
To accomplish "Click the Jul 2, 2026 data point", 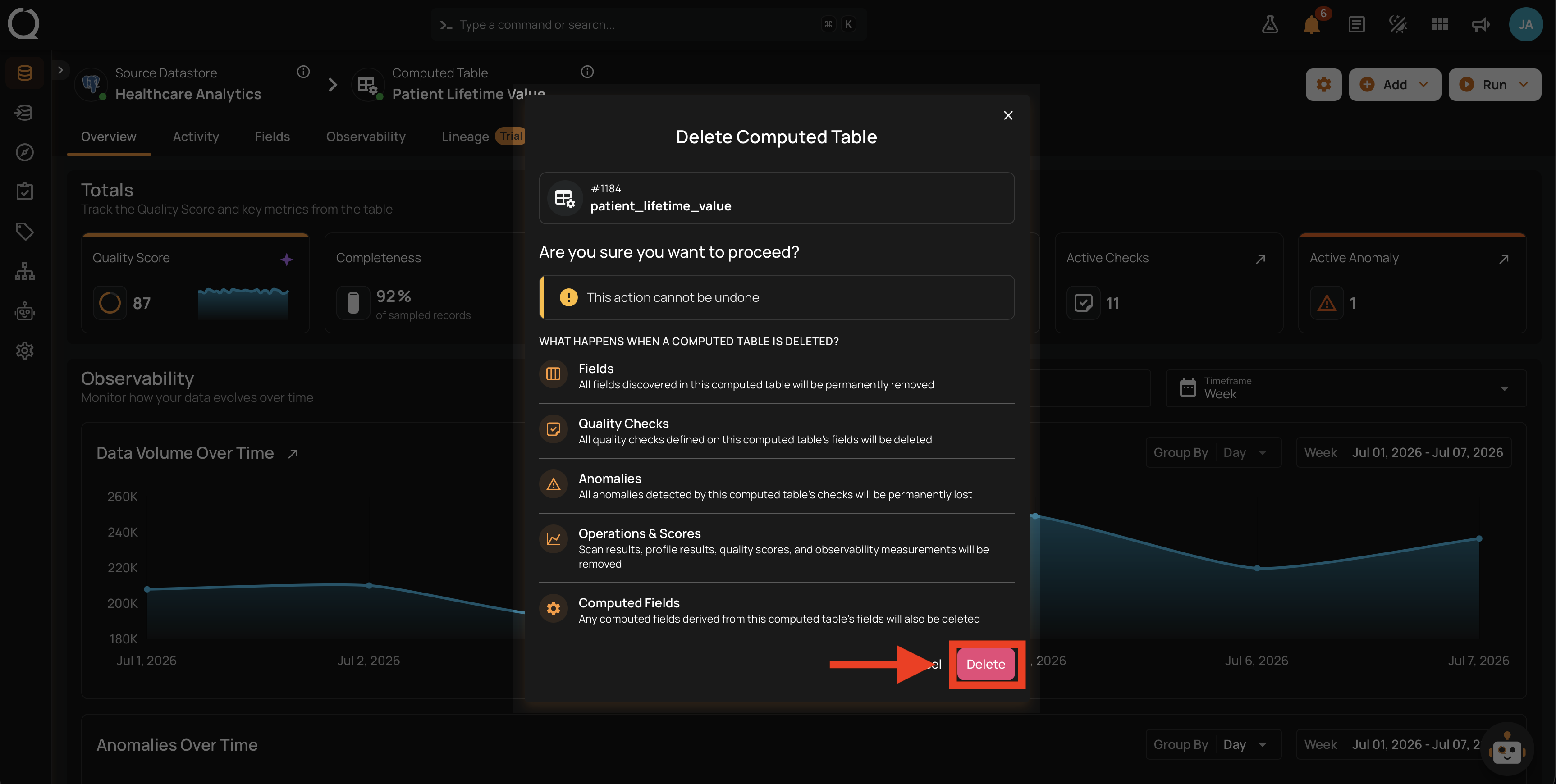I will (369, 585).
